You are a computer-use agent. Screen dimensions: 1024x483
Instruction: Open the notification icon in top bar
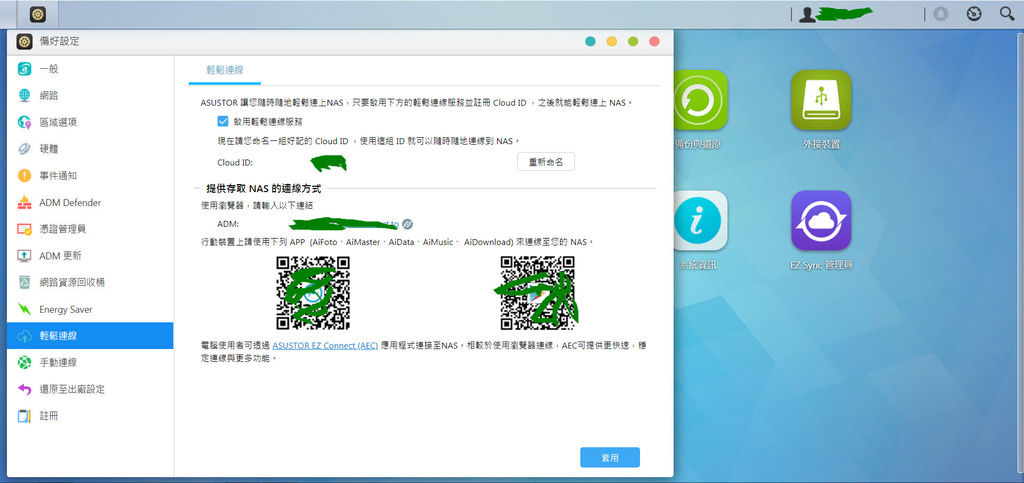[x=940, y=14]
